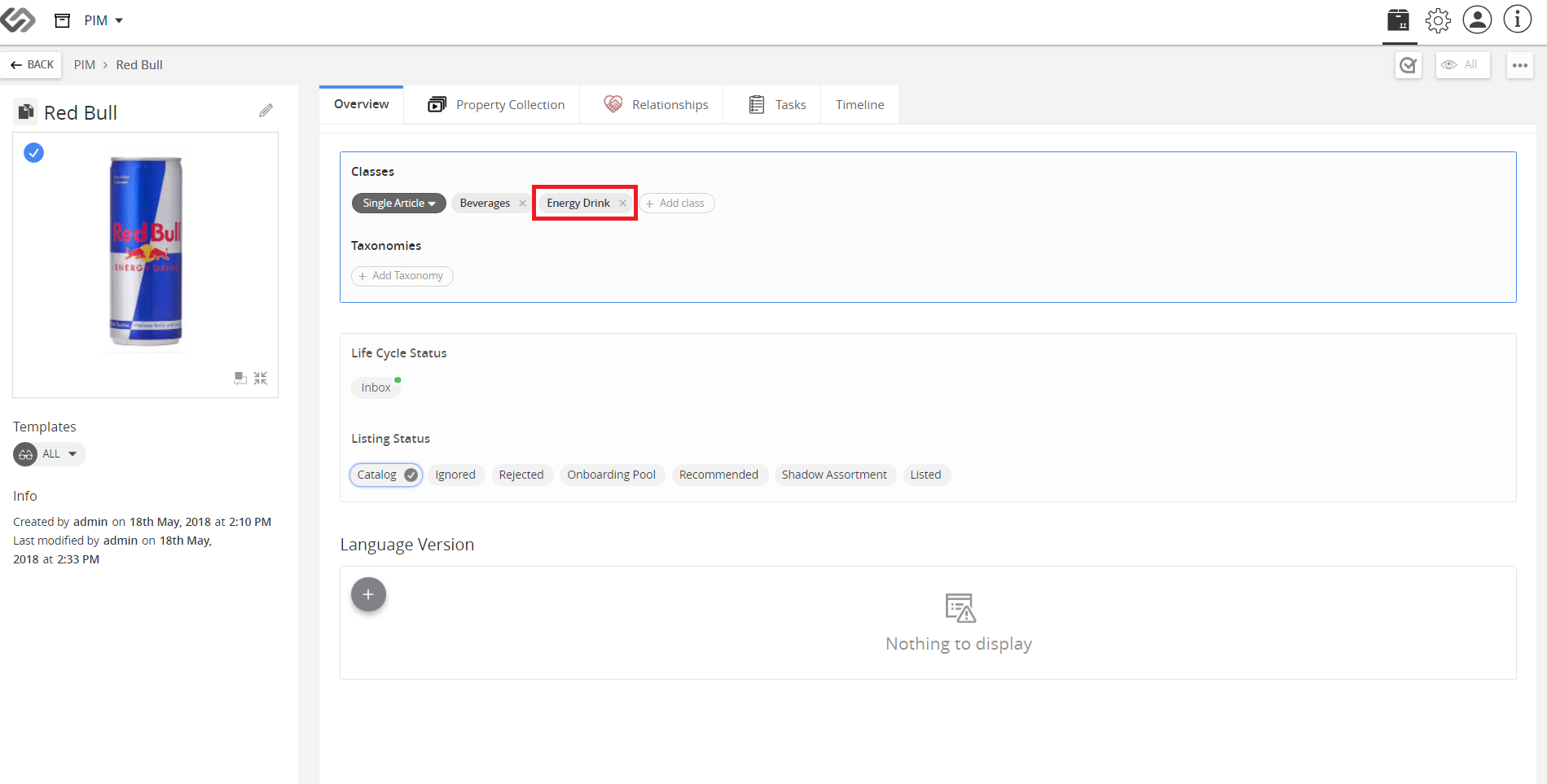Add a language version with plus button
Screen dimensions: 1547x784
pyautogui.click(x=368, y=594)
